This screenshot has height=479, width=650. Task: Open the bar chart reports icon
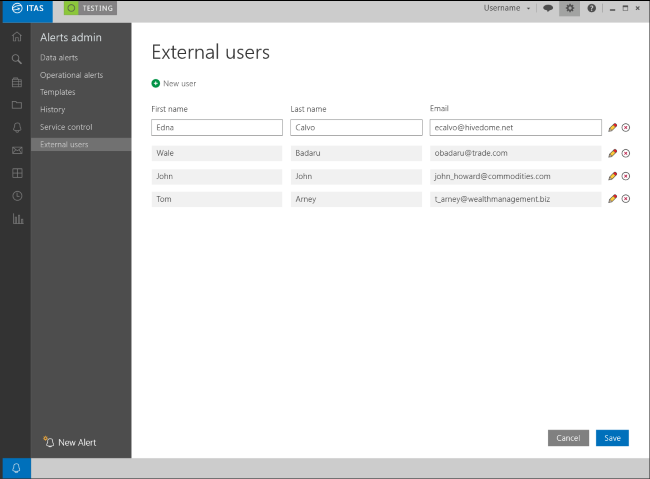click(x=17, y=219)
